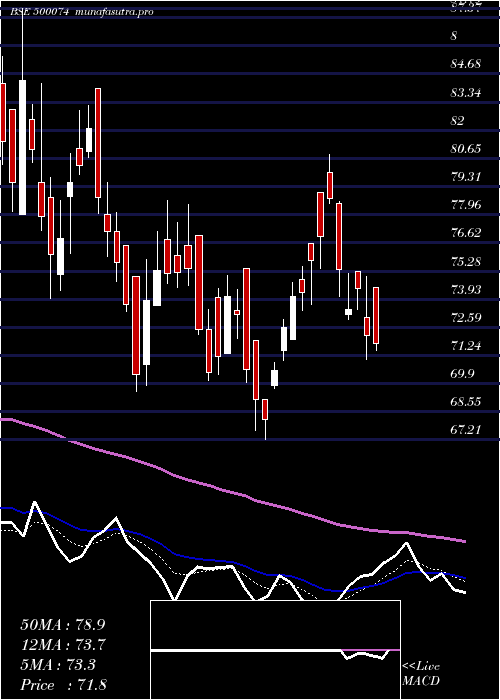This screenshot has width=500, height=700.
Task: Click the <<Live MACD label
Action: pos(421,674)
